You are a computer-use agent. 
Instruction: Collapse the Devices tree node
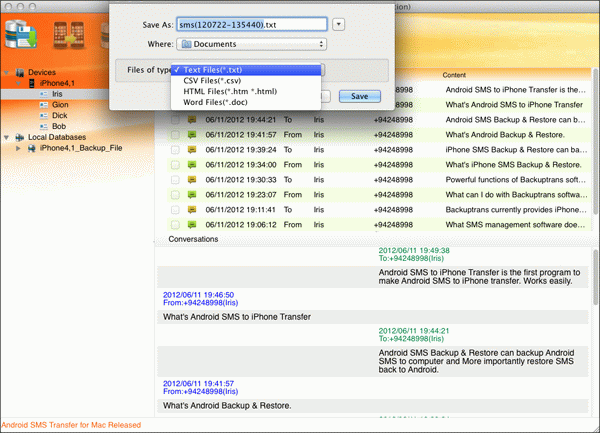click(x=7, y=72)
